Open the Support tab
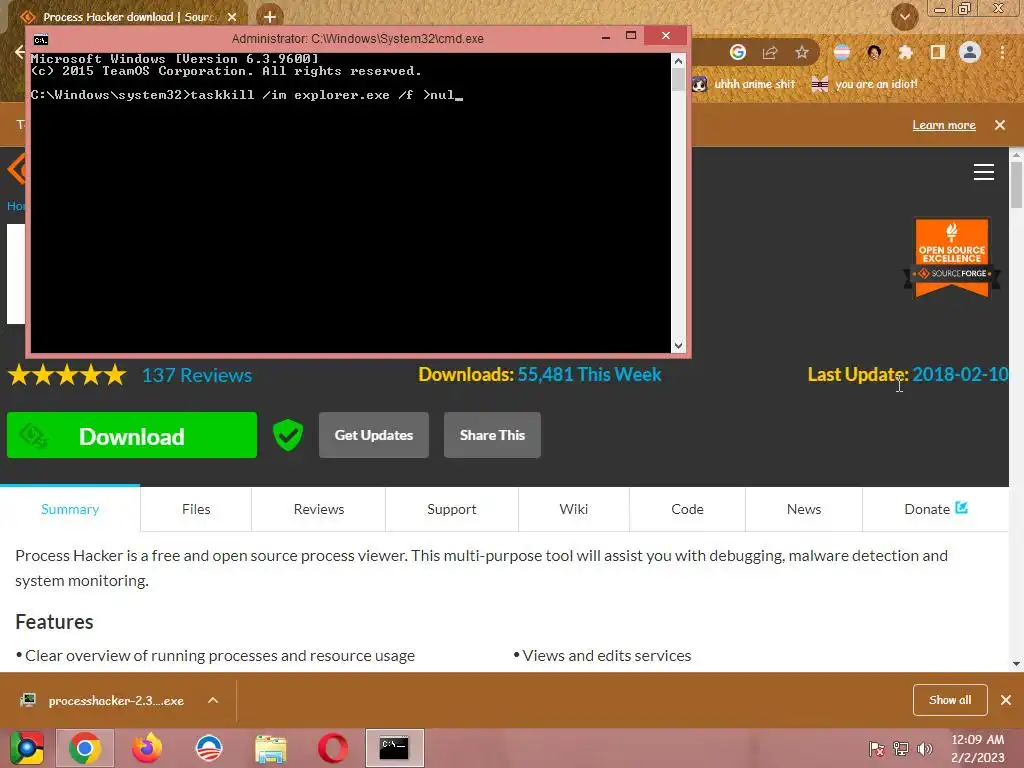The image size is (1024, 768). pos(452,509)
